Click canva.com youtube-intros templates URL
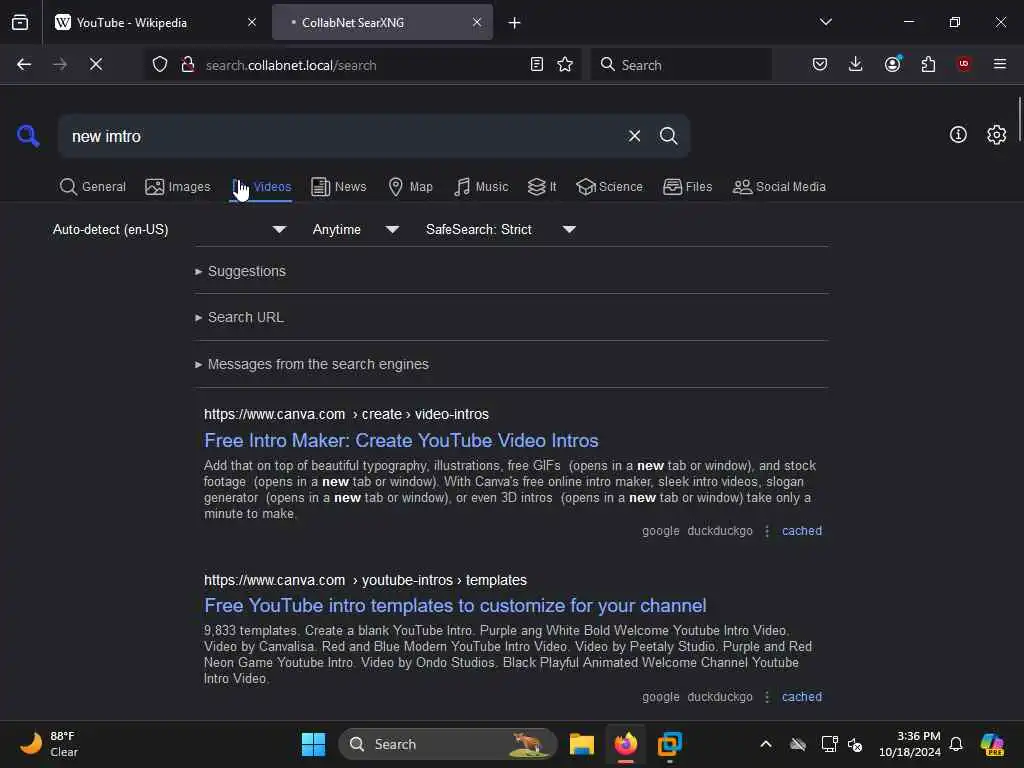Image resolution: width=1024 pixels, height=768 pixels. tap(365, 580)
